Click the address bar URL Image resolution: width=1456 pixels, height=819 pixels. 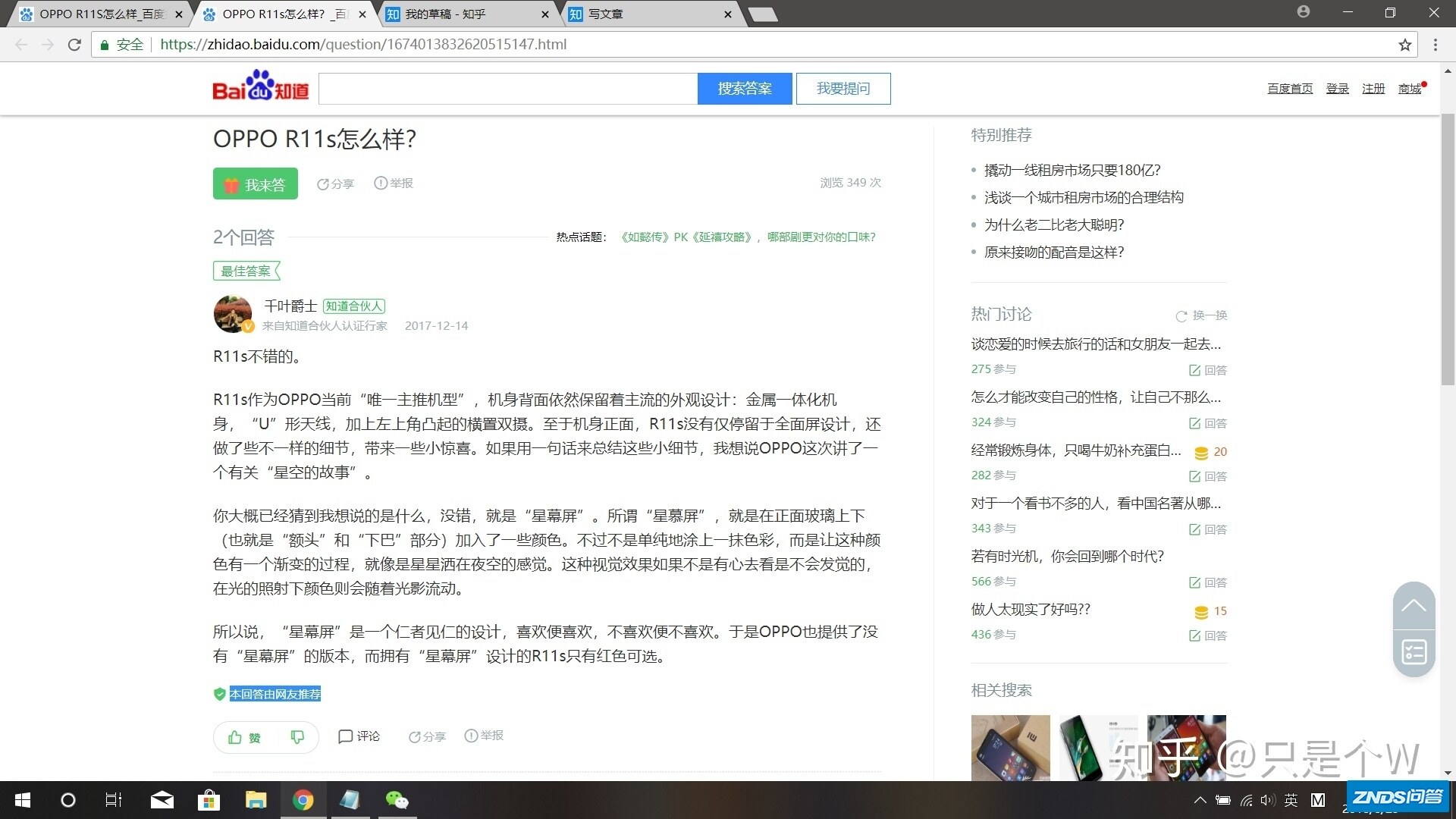363,45
